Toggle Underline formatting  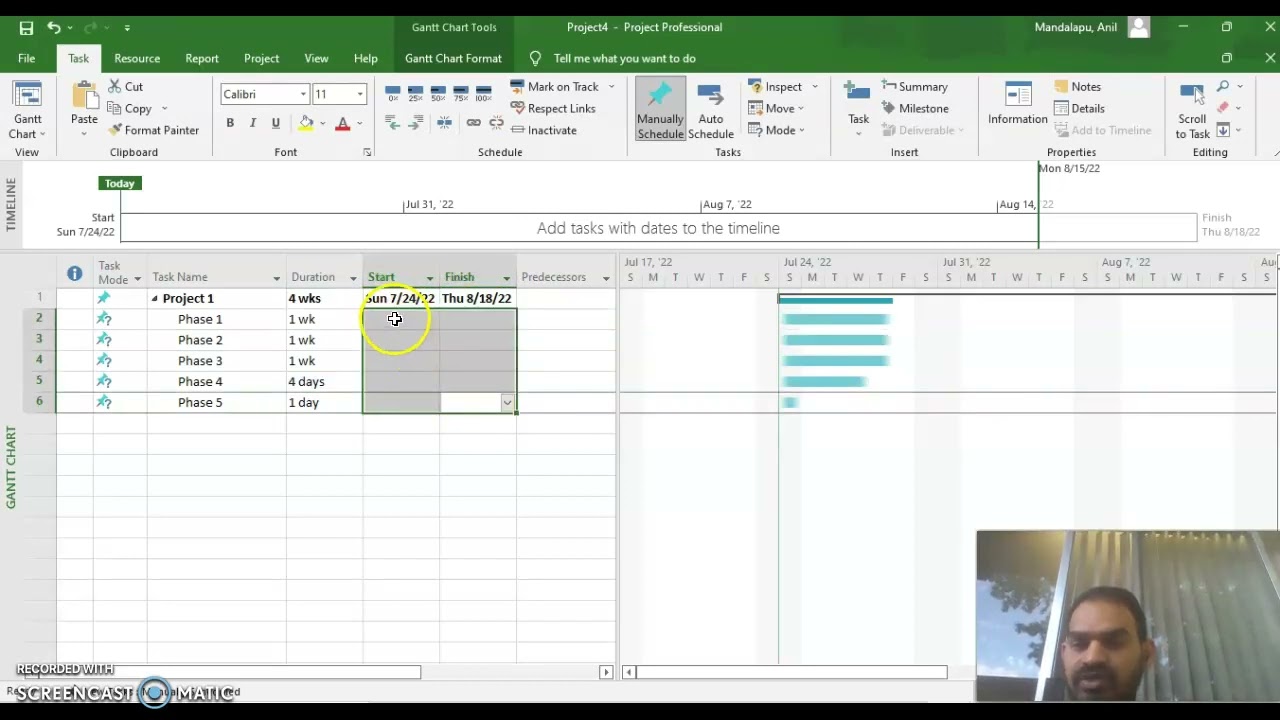point(276,123)
